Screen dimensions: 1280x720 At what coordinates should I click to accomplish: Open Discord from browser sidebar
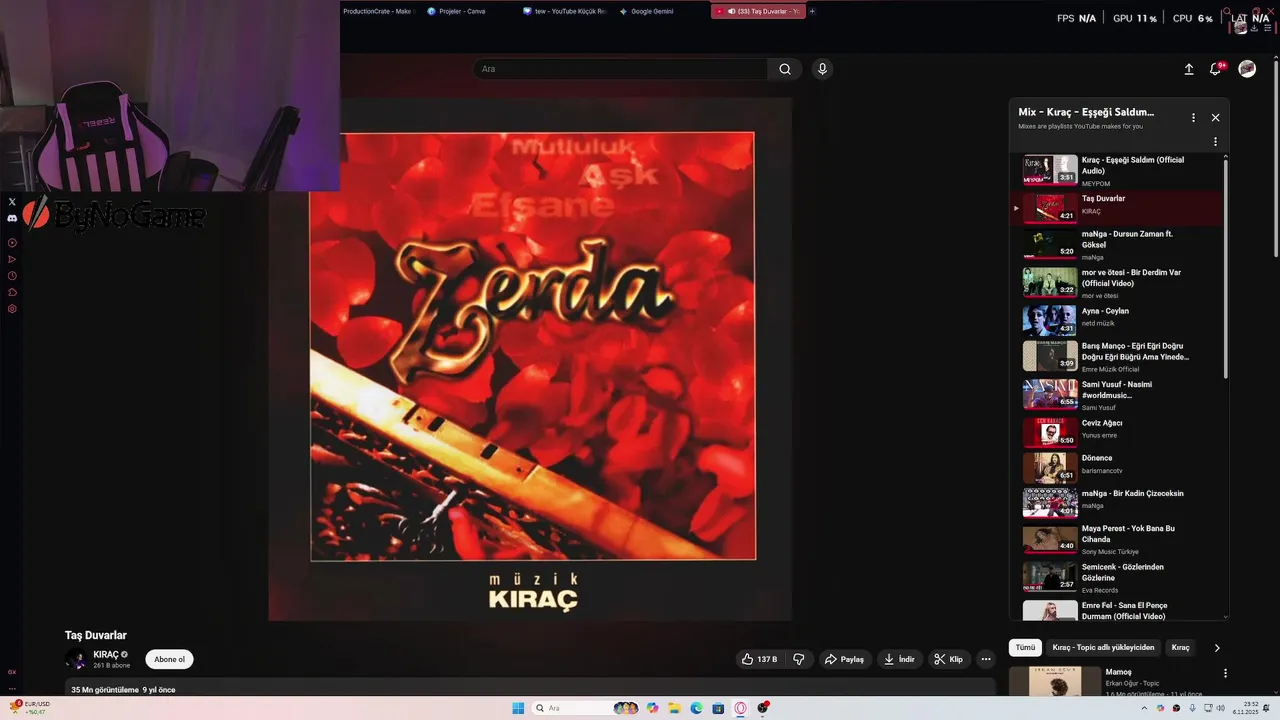[12, 218]
